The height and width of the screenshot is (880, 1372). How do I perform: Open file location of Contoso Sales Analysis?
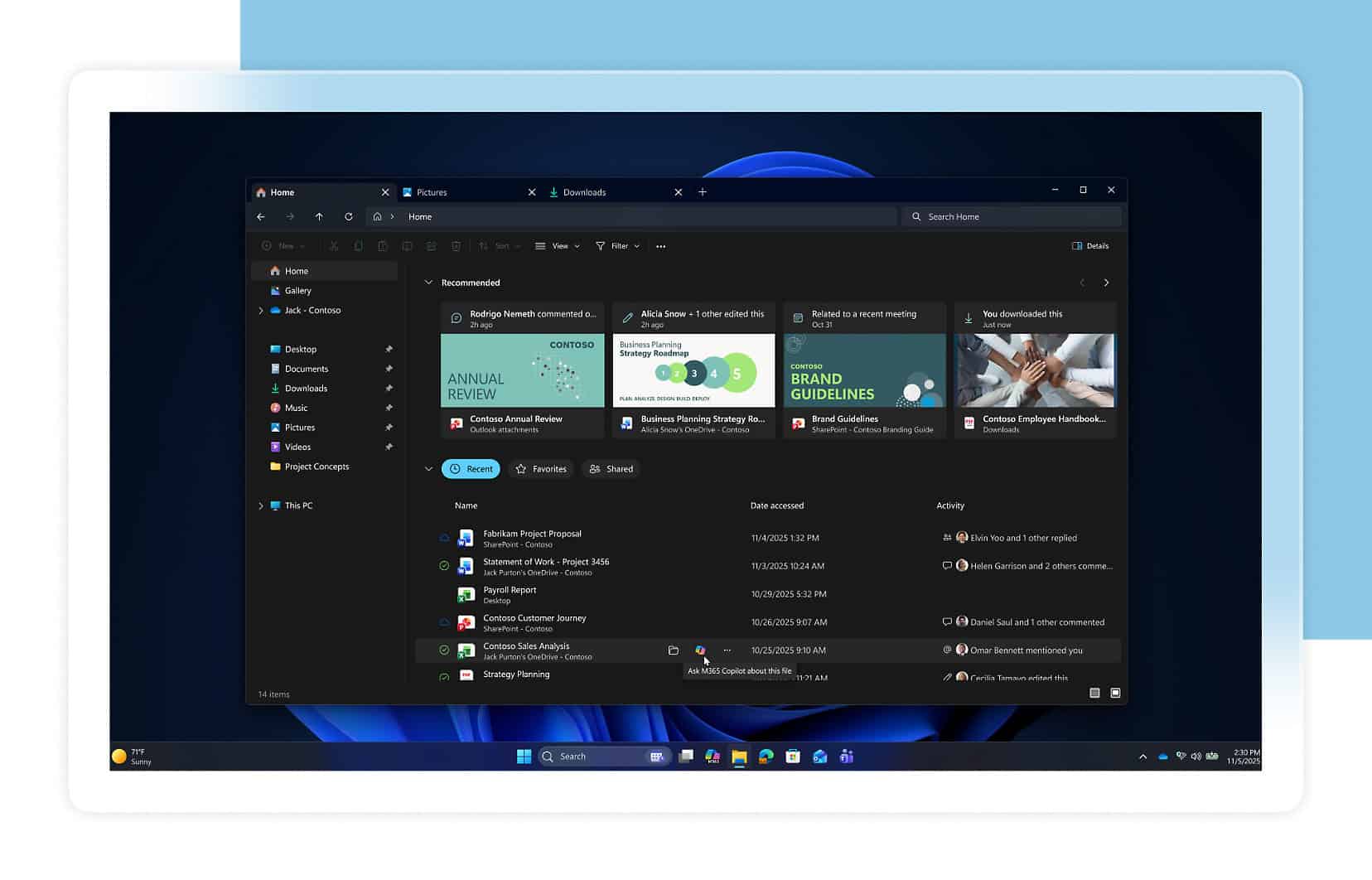tap(674, 650)
